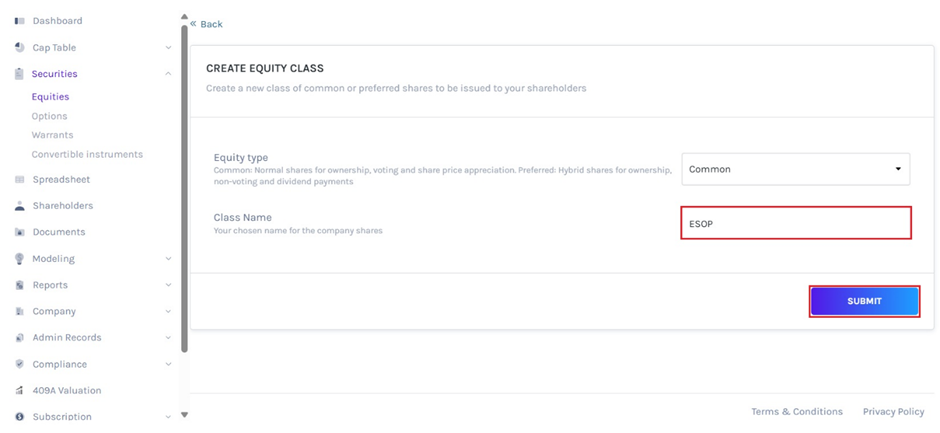Click the Compliance shield icon
This screenshot has width=940, height=433.
click(20, 364)
